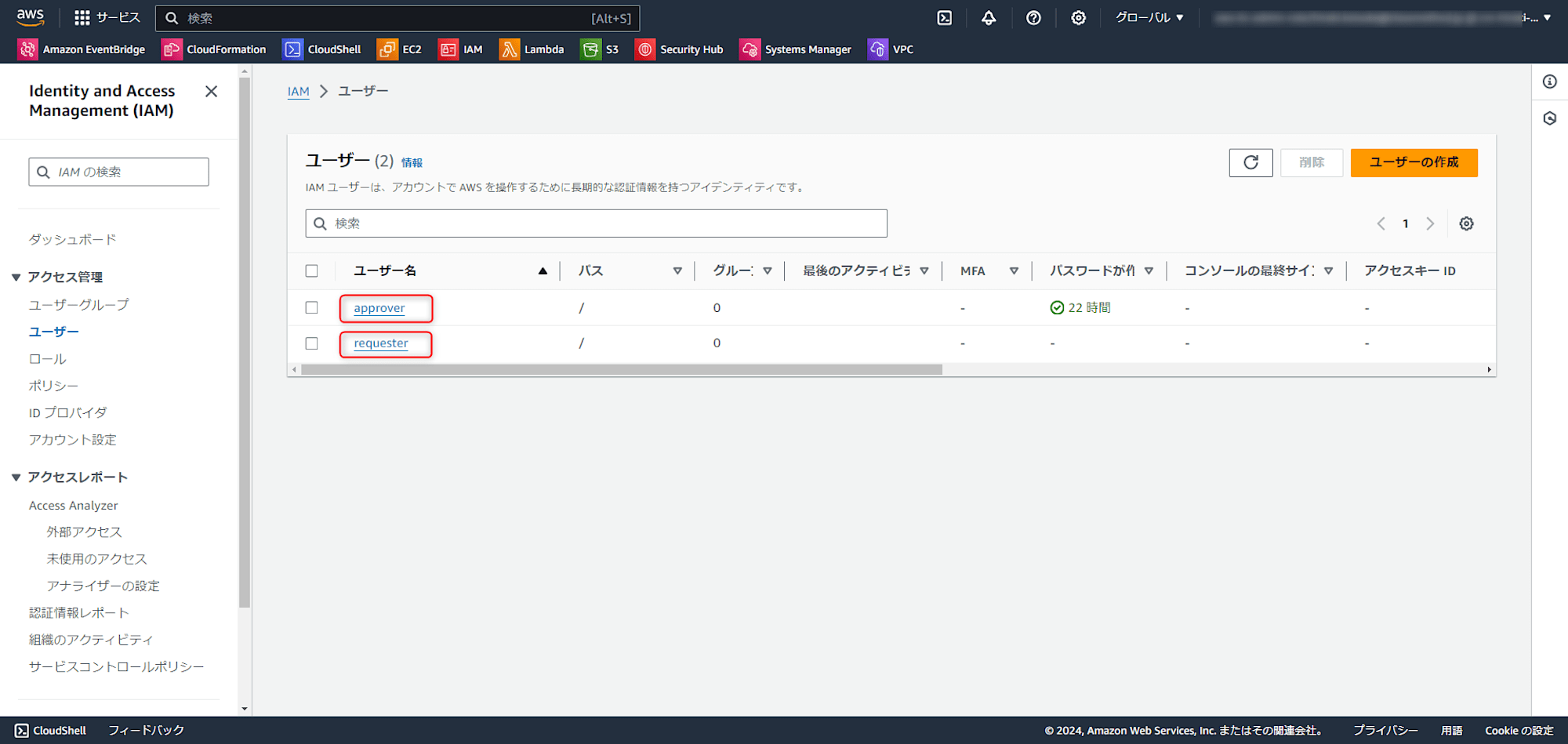Open ダッシュボード in the sidebar
The image size is (1568, 744).
pyautogui.click(x=72, y=239)
